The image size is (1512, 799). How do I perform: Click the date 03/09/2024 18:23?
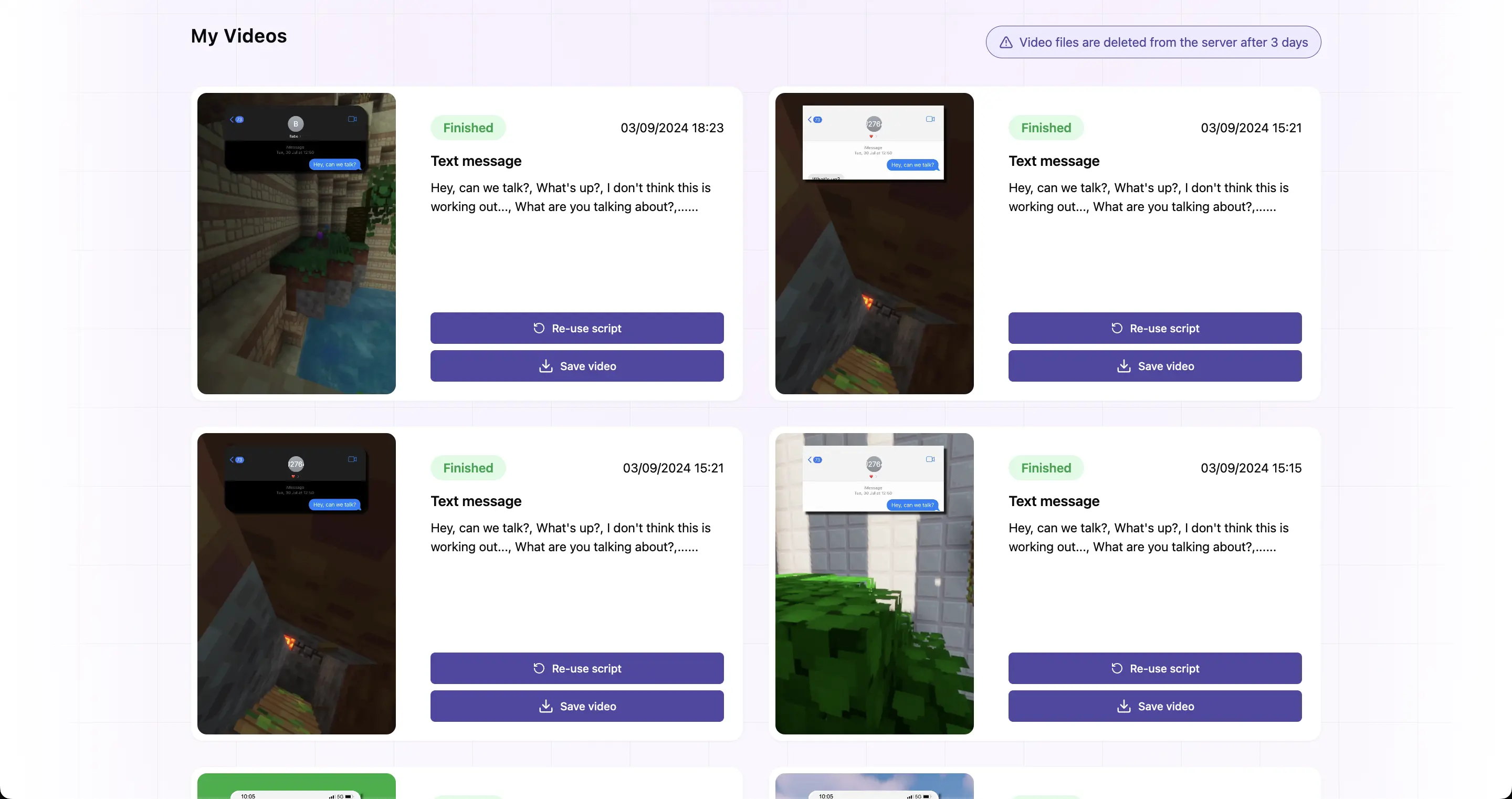click(672, 128)
